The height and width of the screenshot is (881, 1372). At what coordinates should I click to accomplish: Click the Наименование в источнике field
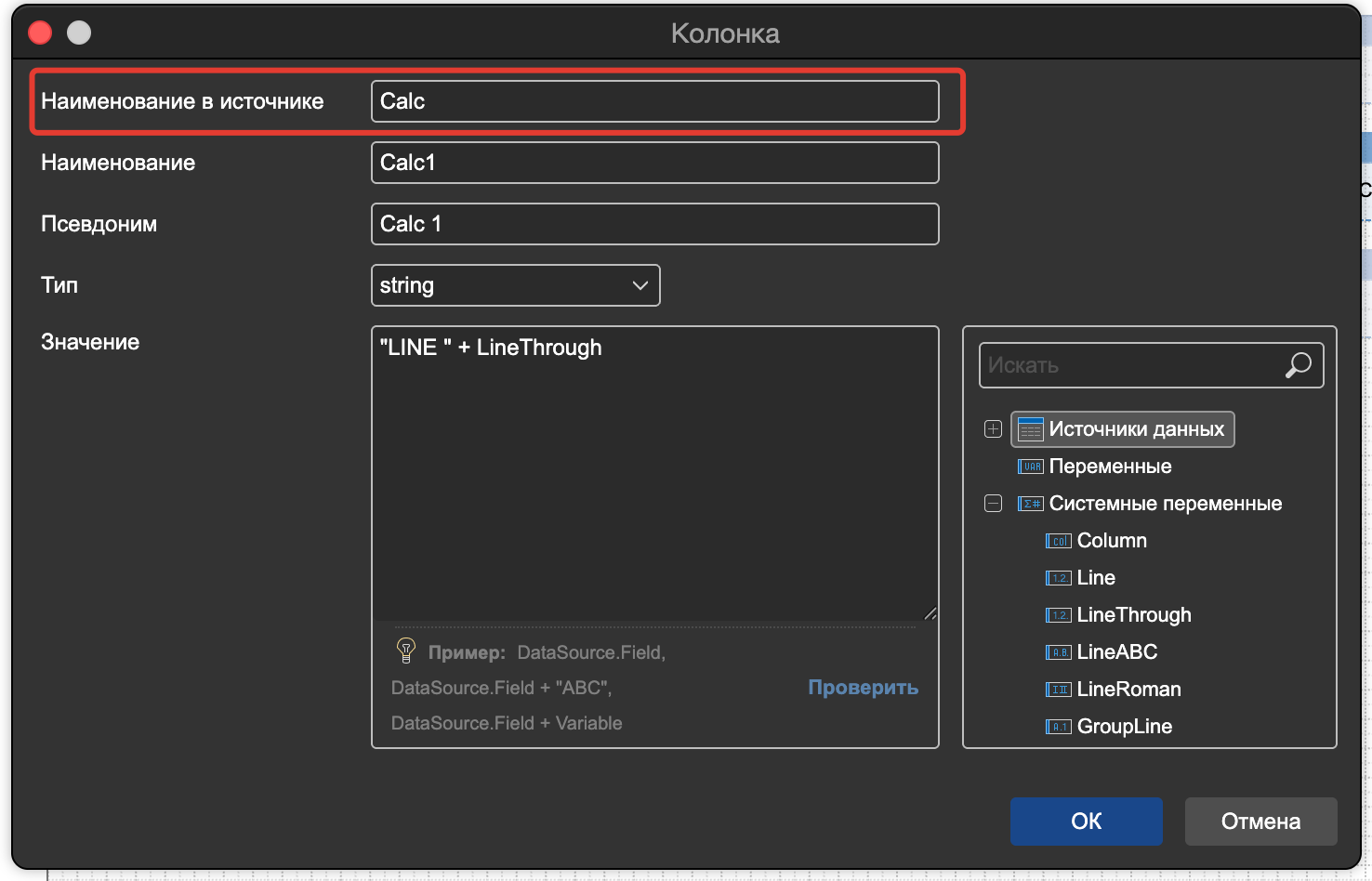tap(655, 101)
